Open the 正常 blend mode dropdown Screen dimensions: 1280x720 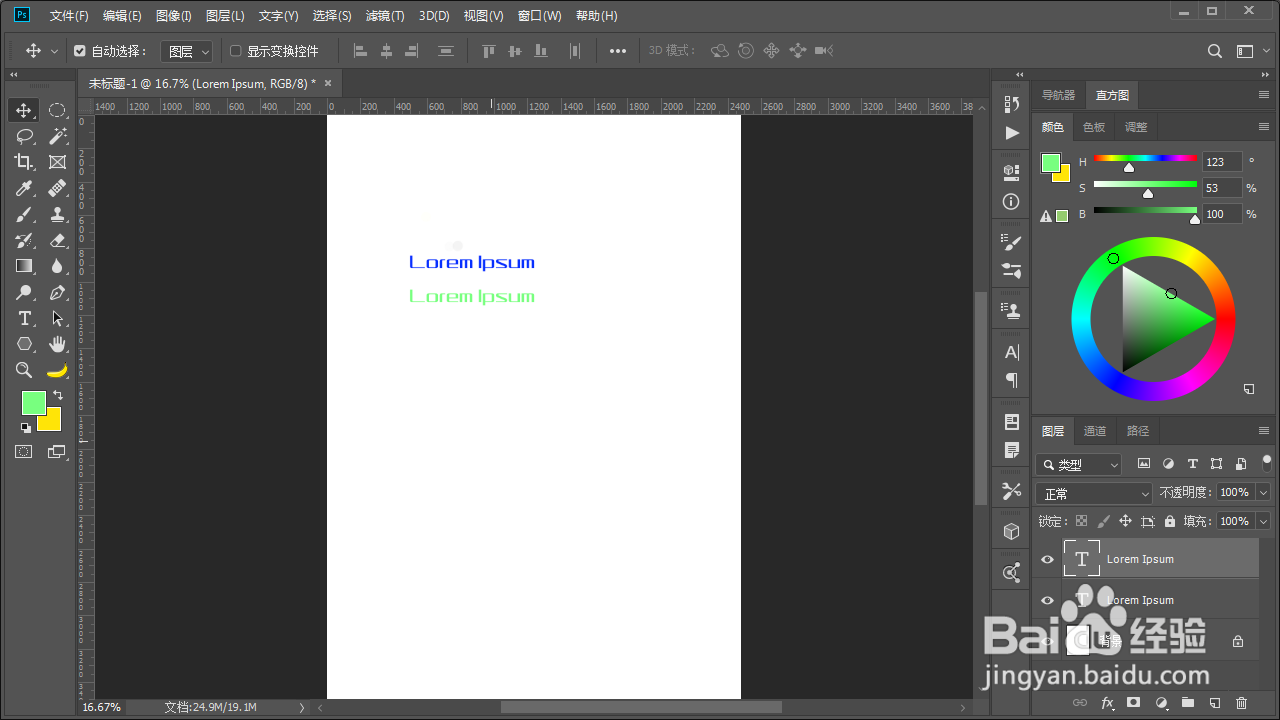pyautogui.click(x=1095, y=494)
